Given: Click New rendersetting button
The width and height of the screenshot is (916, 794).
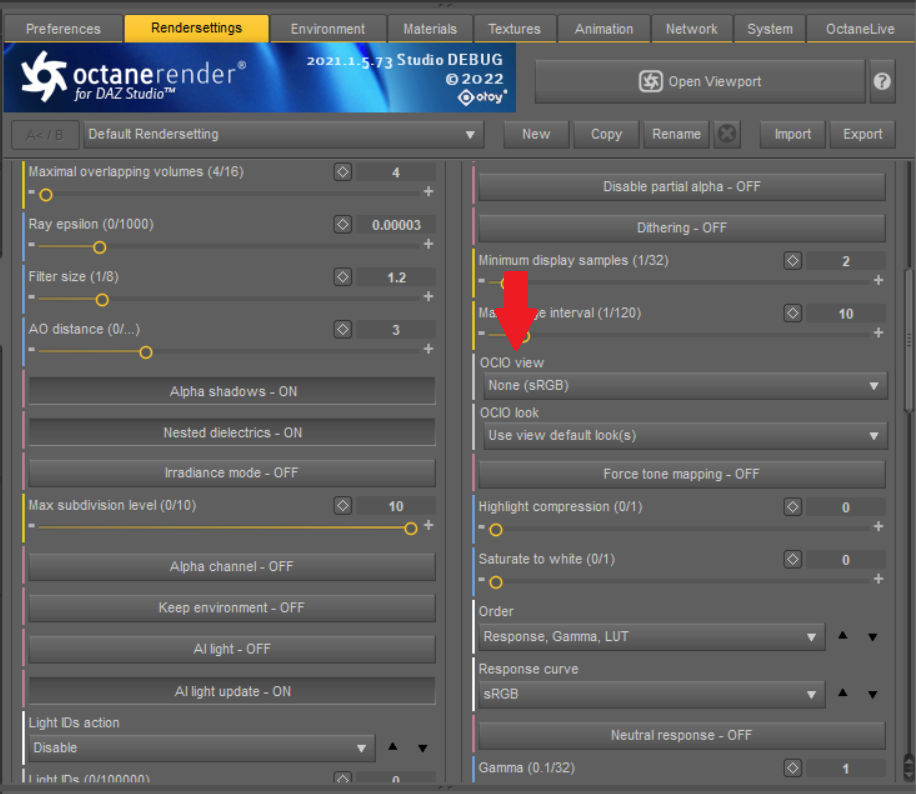Looking at the screenshot, I should tap(536, 134).
